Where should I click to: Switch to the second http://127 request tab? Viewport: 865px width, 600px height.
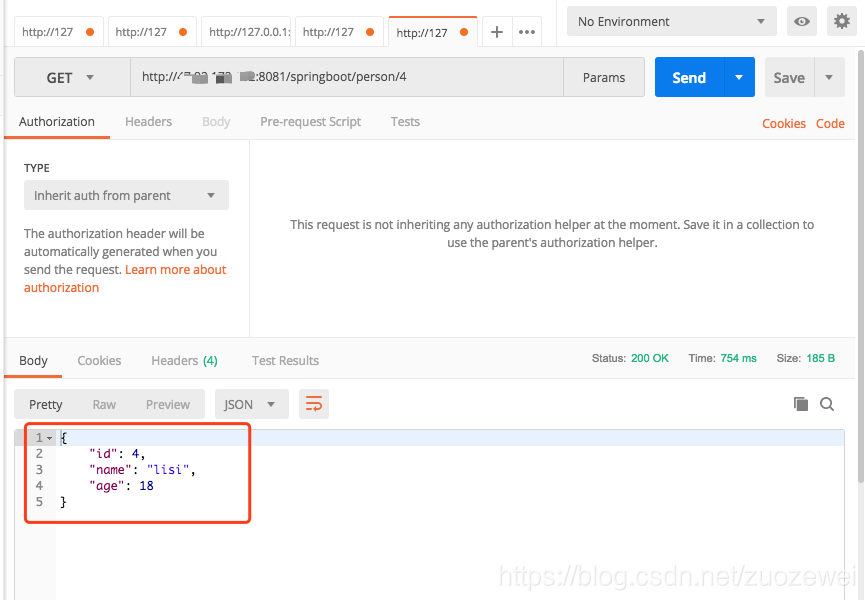pos(152,32)
